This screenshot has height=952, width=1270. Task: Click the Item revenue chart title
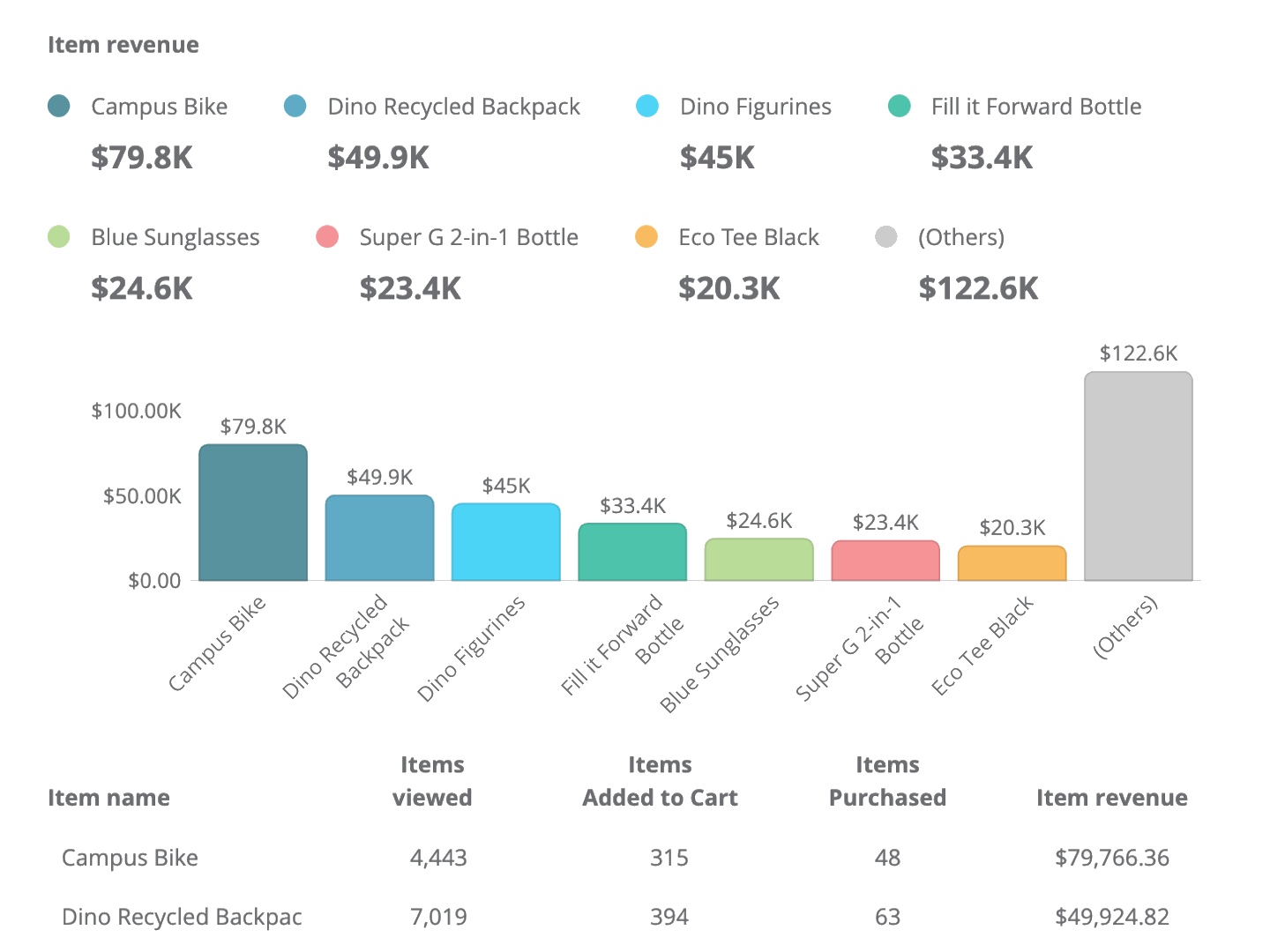pos(123,45)
